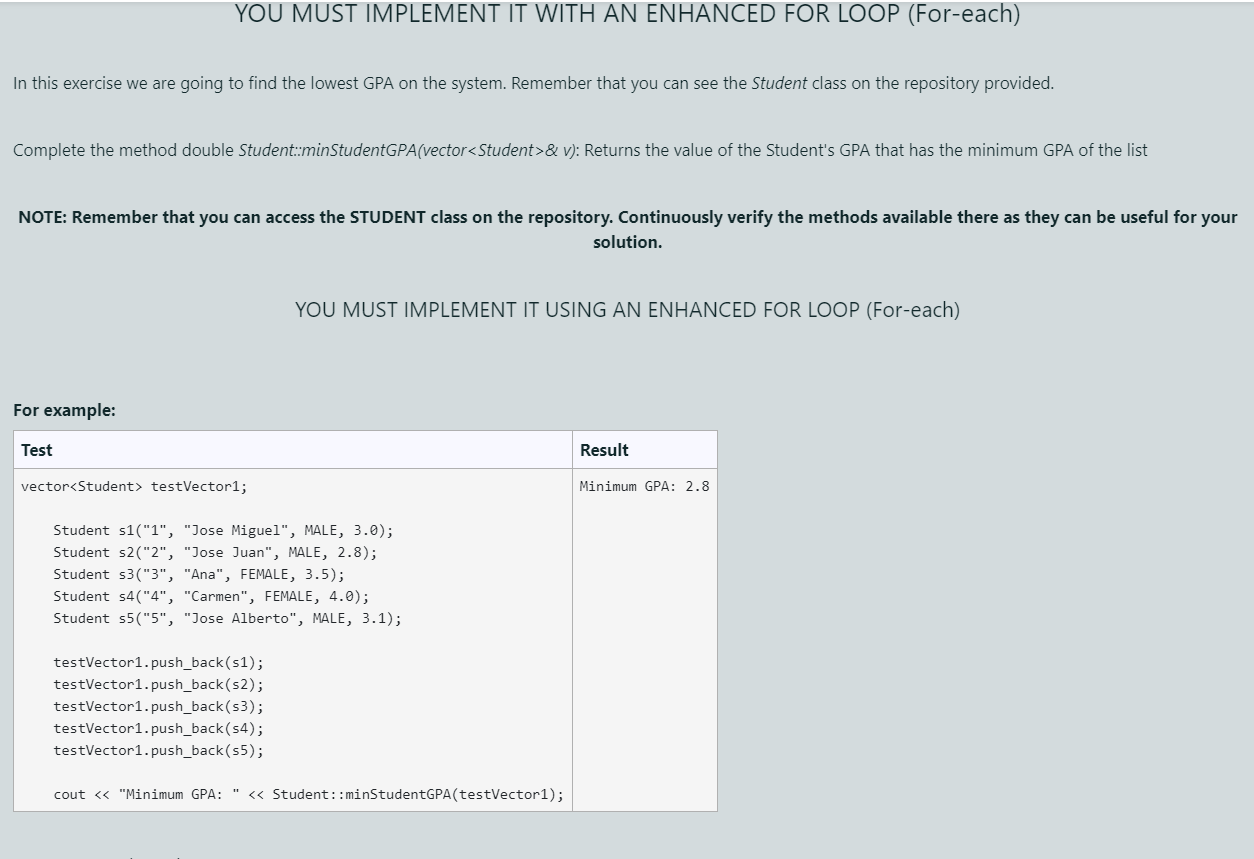Image resolution: width=1254 pixels, height=859 pixels.
Task: Click the push_back(s2) statement
Action: pyautogui.click(x=157, y=684)
